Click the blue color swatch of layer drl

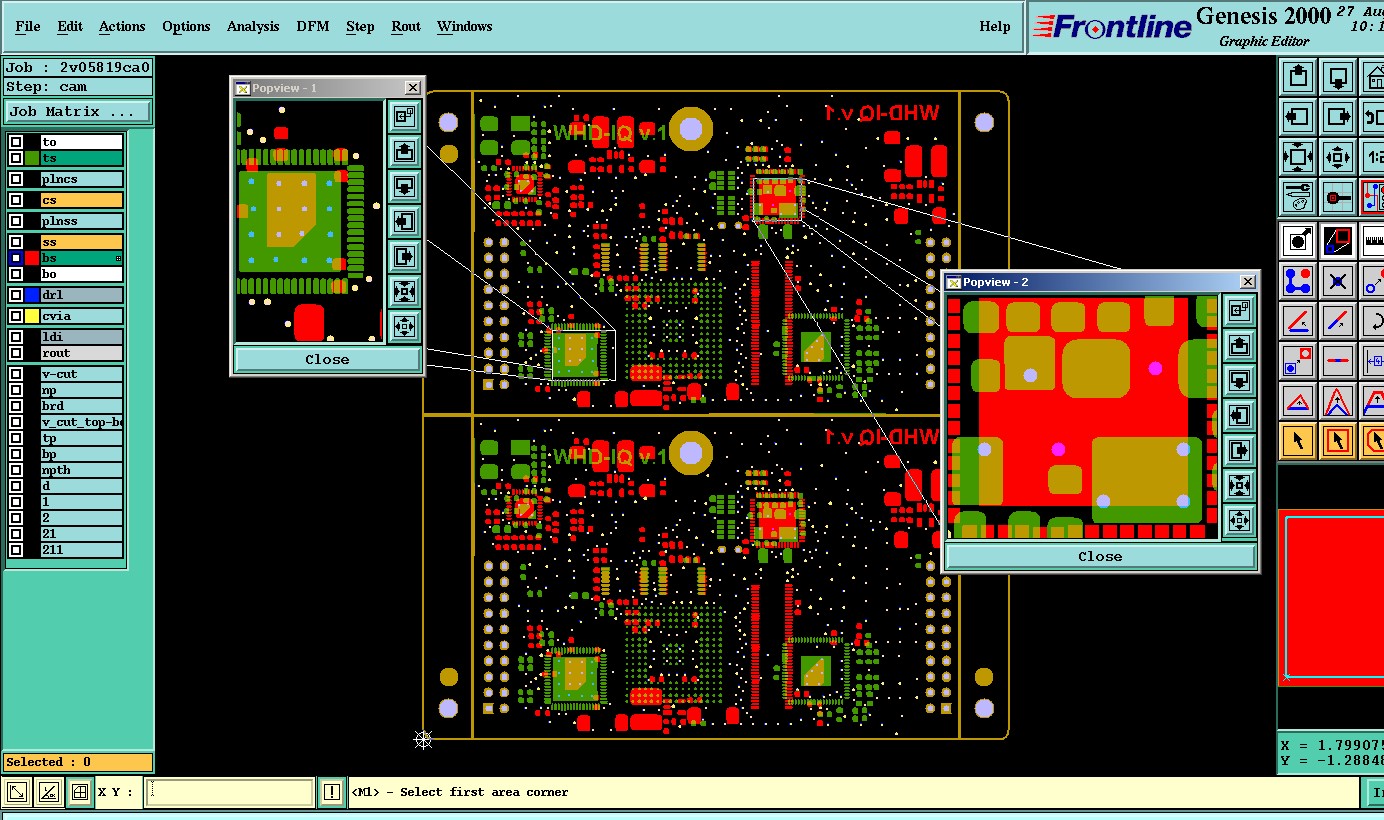click(32, 295)
